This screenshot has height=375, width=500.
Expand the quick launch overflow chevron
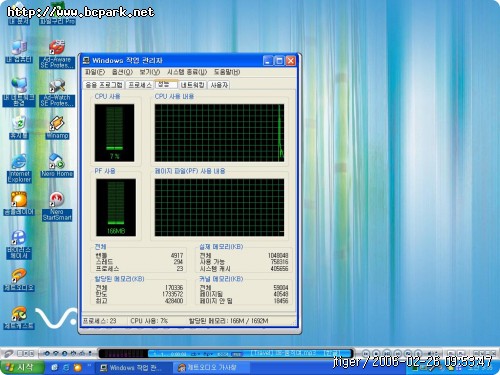[89, 366]
